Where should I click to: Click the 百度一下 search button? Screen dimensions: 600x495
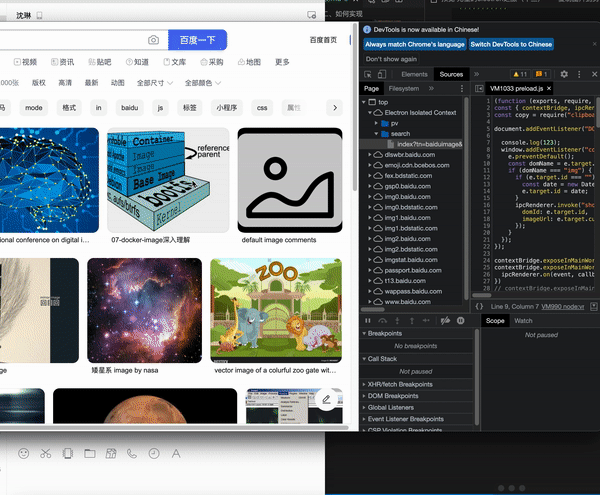click(197, 40)
